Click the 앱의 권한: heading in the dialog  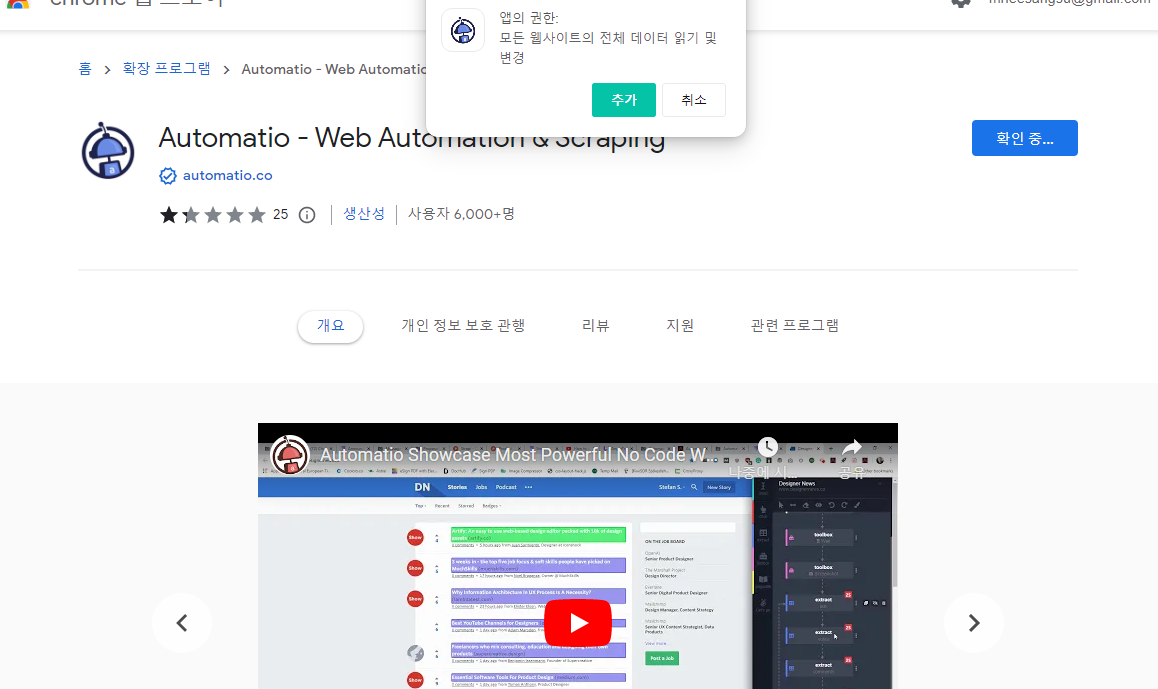[x=529, y=18]
